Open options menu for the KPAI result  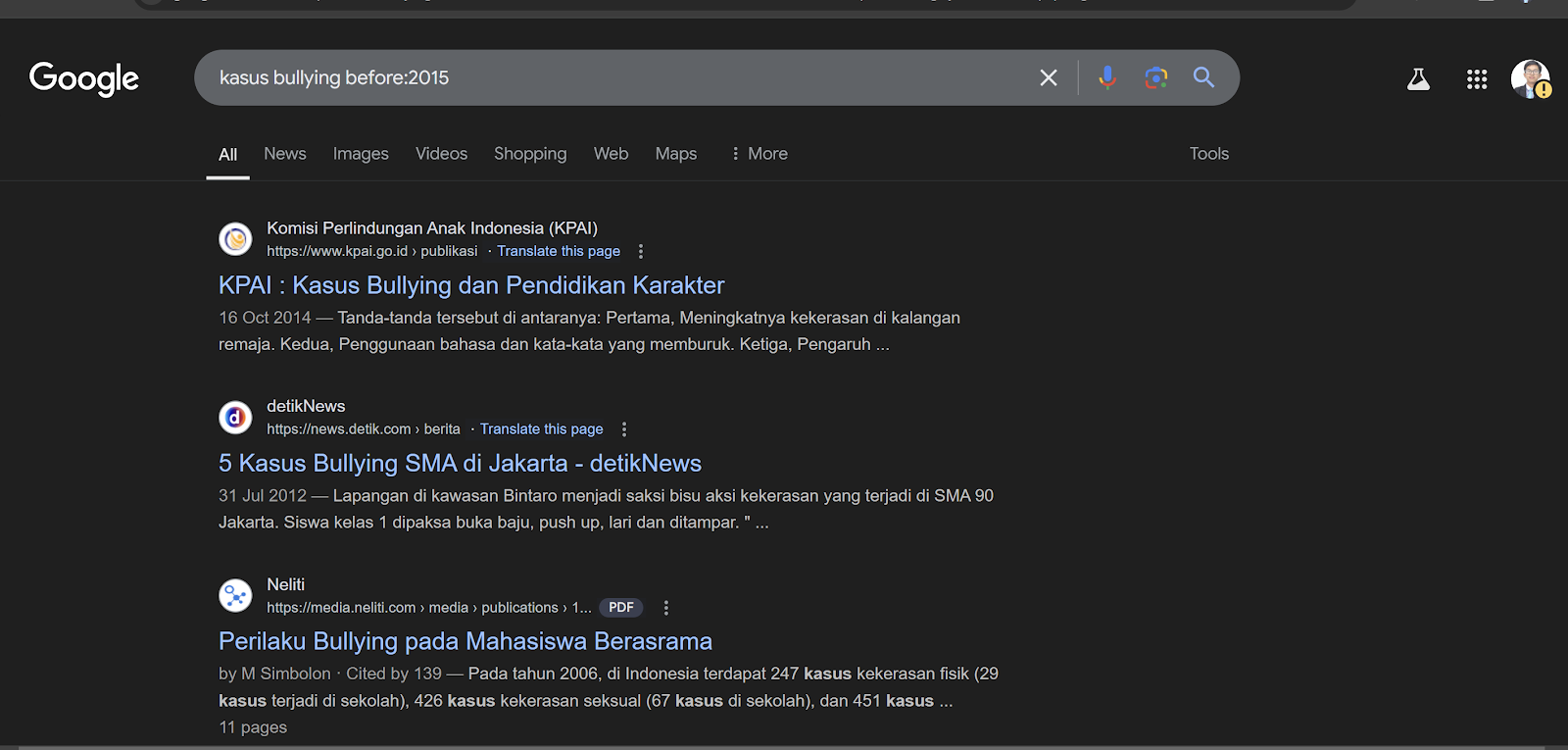coord(641,252)
